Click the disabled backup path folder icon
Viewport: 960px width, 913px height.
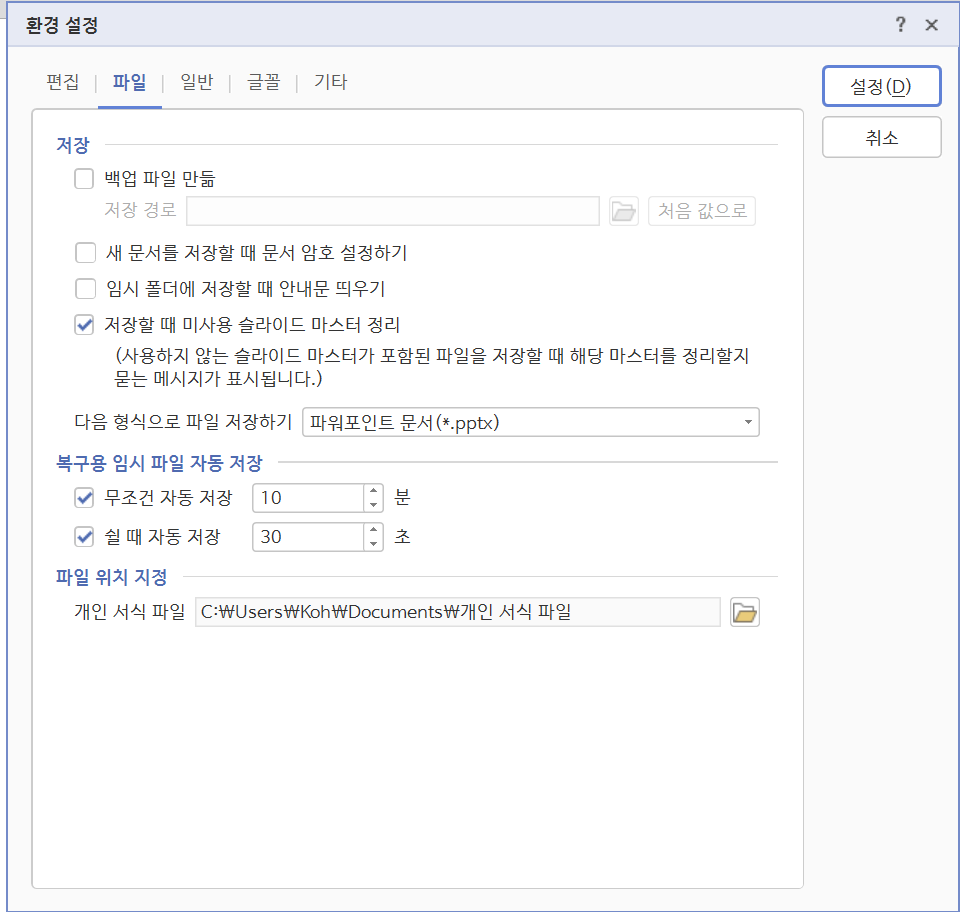[x=624, y=211]
